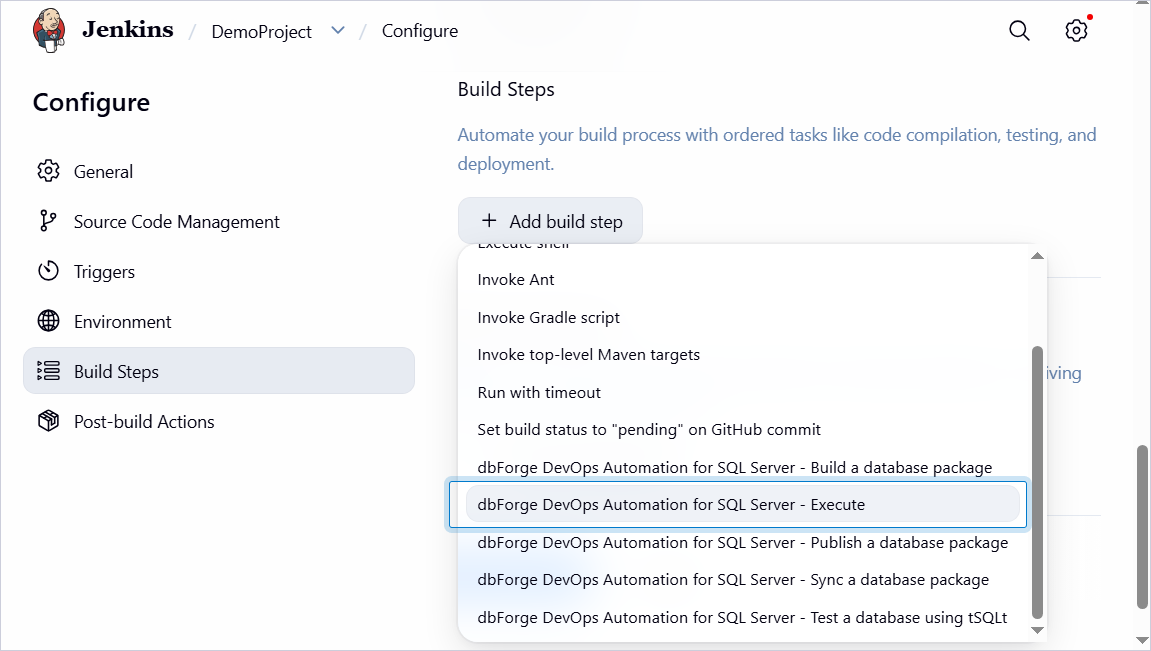
Task: Go to Jenkins home via title text
Action: (128, 29)
